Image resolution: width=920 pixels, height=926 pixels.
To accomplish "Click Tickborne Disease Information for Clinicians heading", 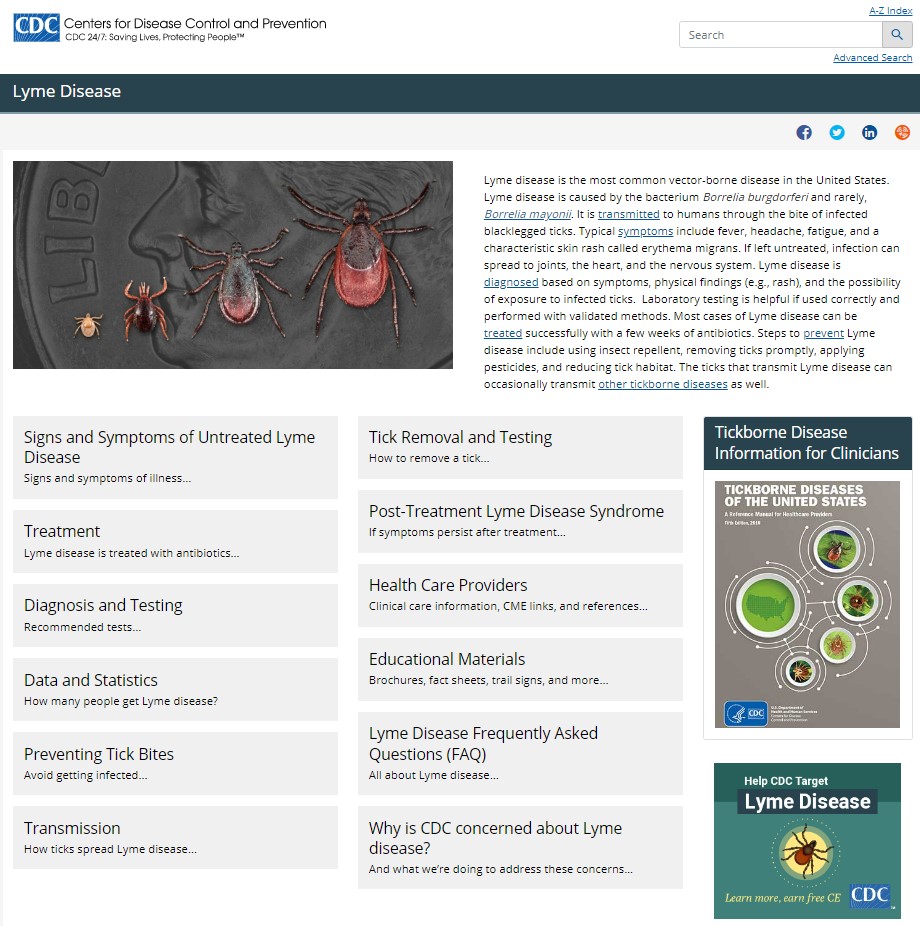I will coord(807,443).
